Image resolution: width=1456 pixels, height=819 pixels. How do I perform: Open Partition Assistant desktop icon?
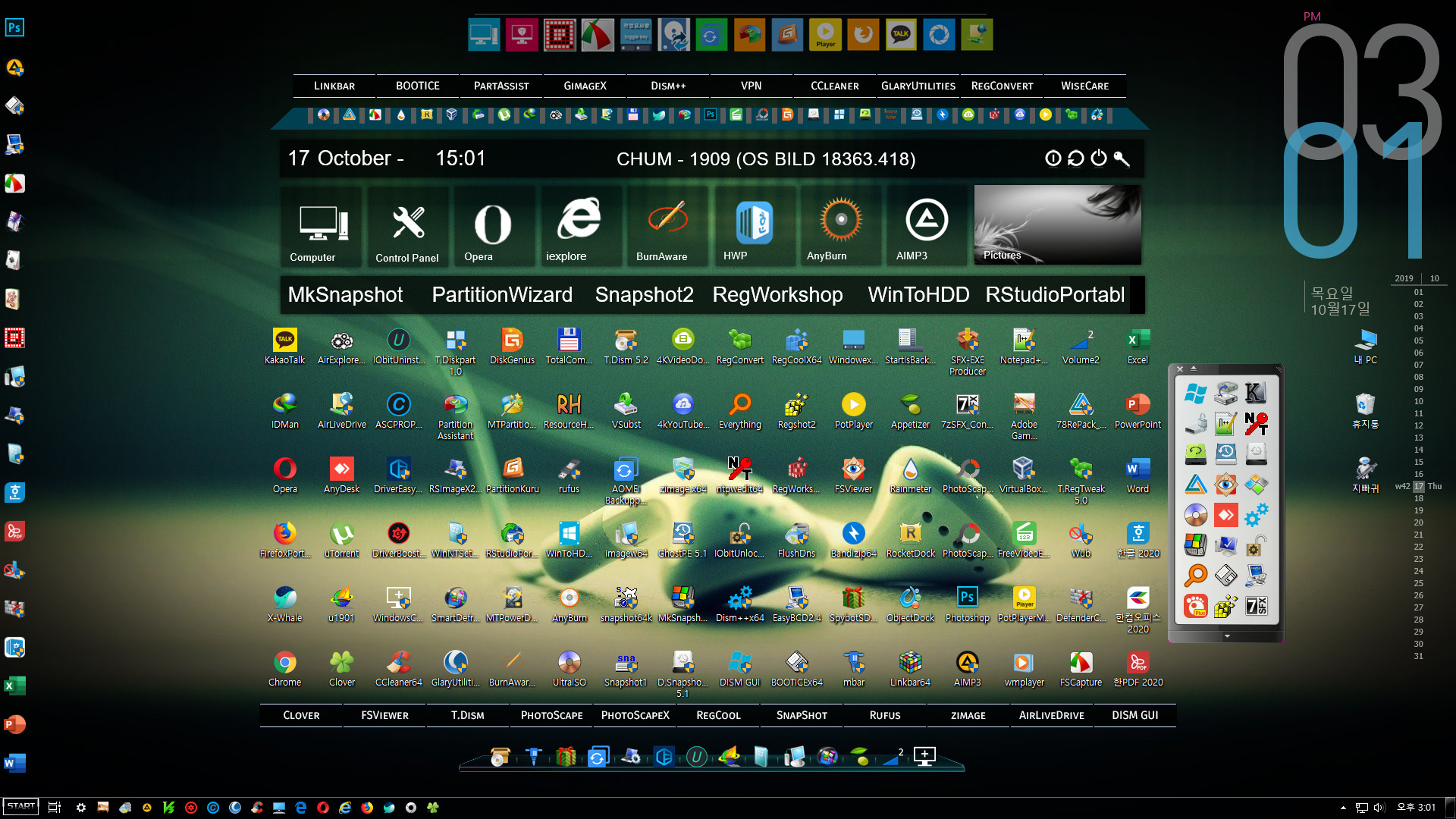pyautogui.click(x=455, y=416)
